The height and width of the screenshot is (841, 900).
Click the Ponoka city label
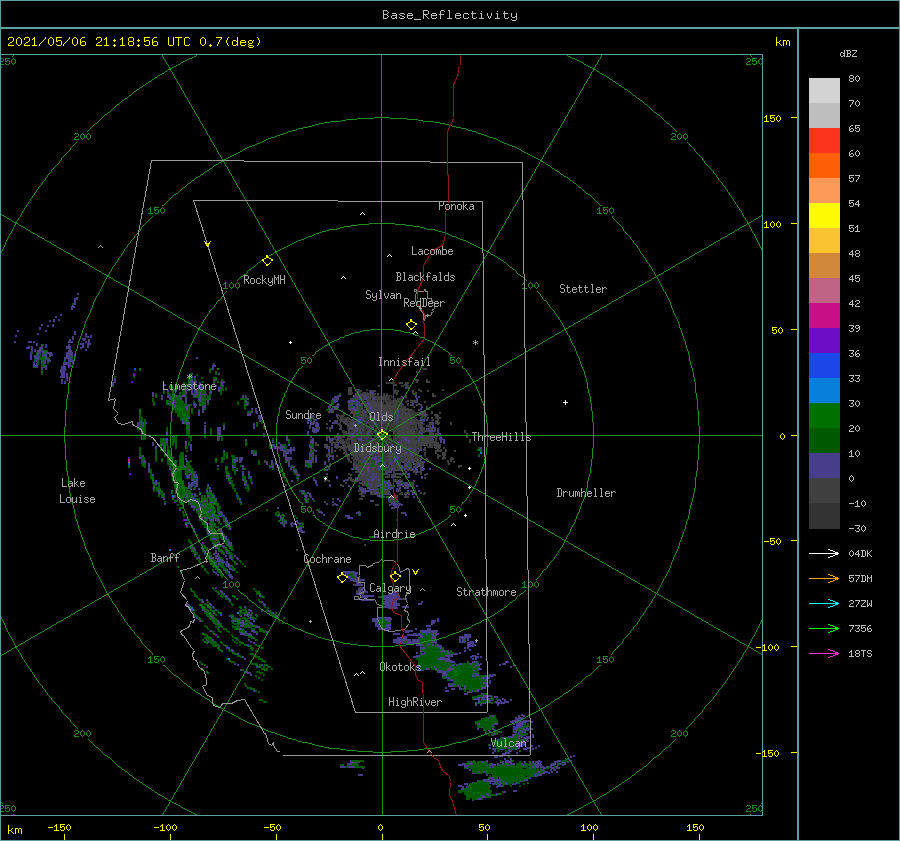click(456, 206)
